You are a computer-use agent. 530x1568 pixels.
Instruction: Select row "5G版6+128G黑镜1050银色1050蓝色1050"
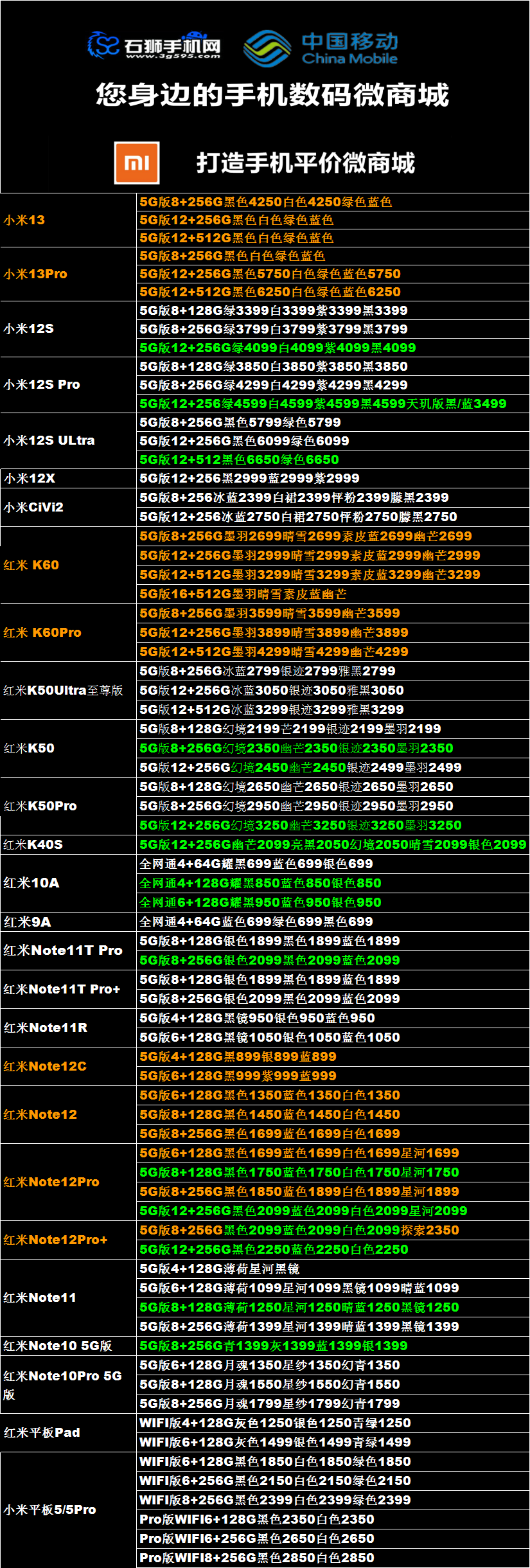click(x=333, y=1037)
